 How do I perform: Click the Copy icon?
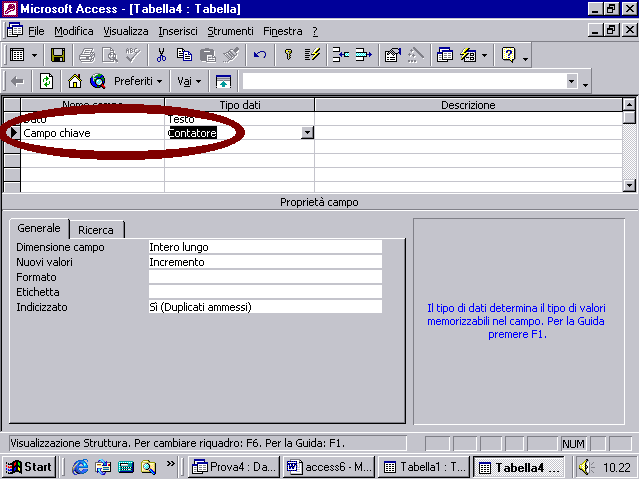(184, 55)
